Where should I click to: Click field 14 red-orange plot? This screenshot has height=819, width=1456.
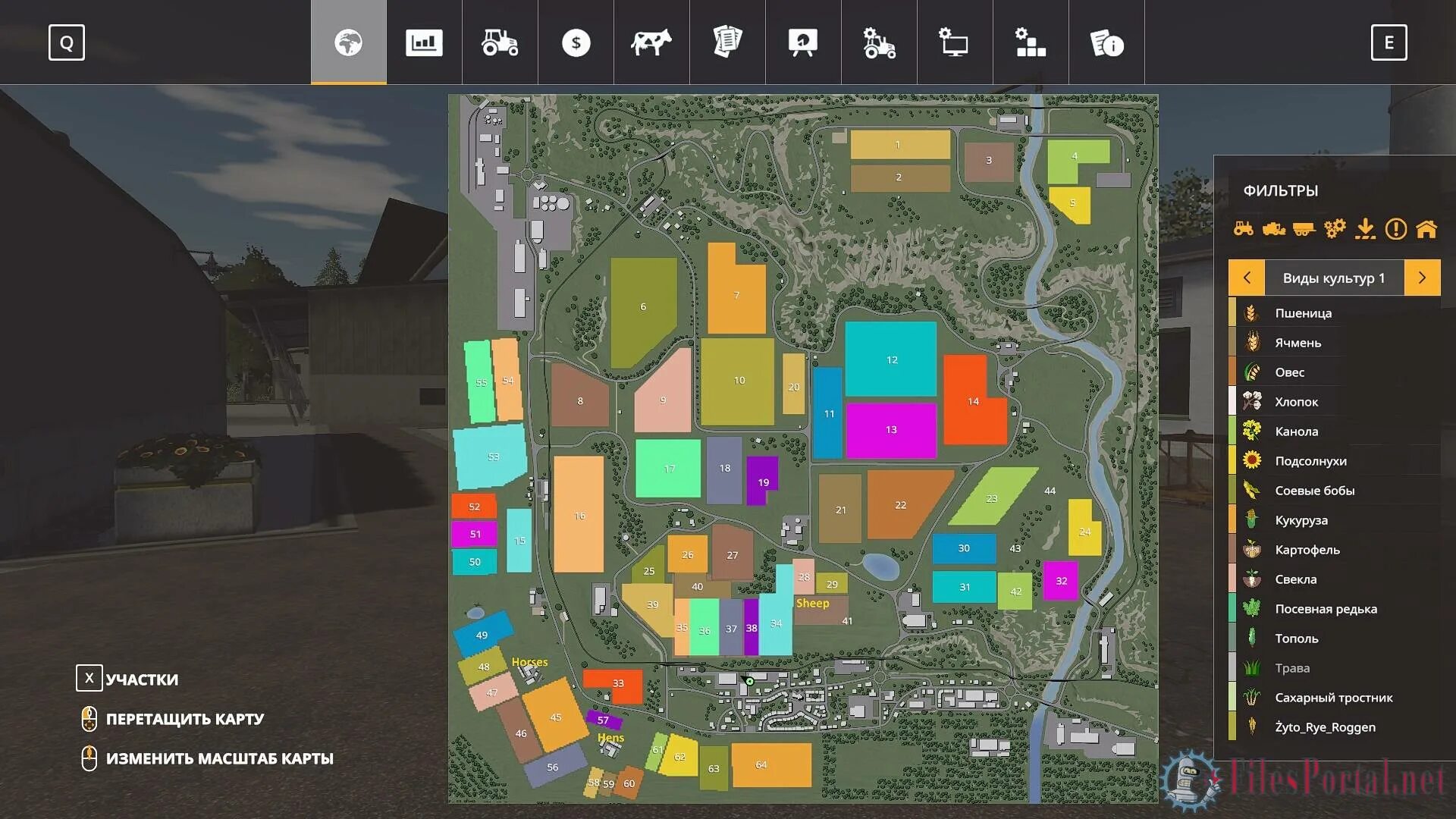pyautogui.click(x=974, y=401)
